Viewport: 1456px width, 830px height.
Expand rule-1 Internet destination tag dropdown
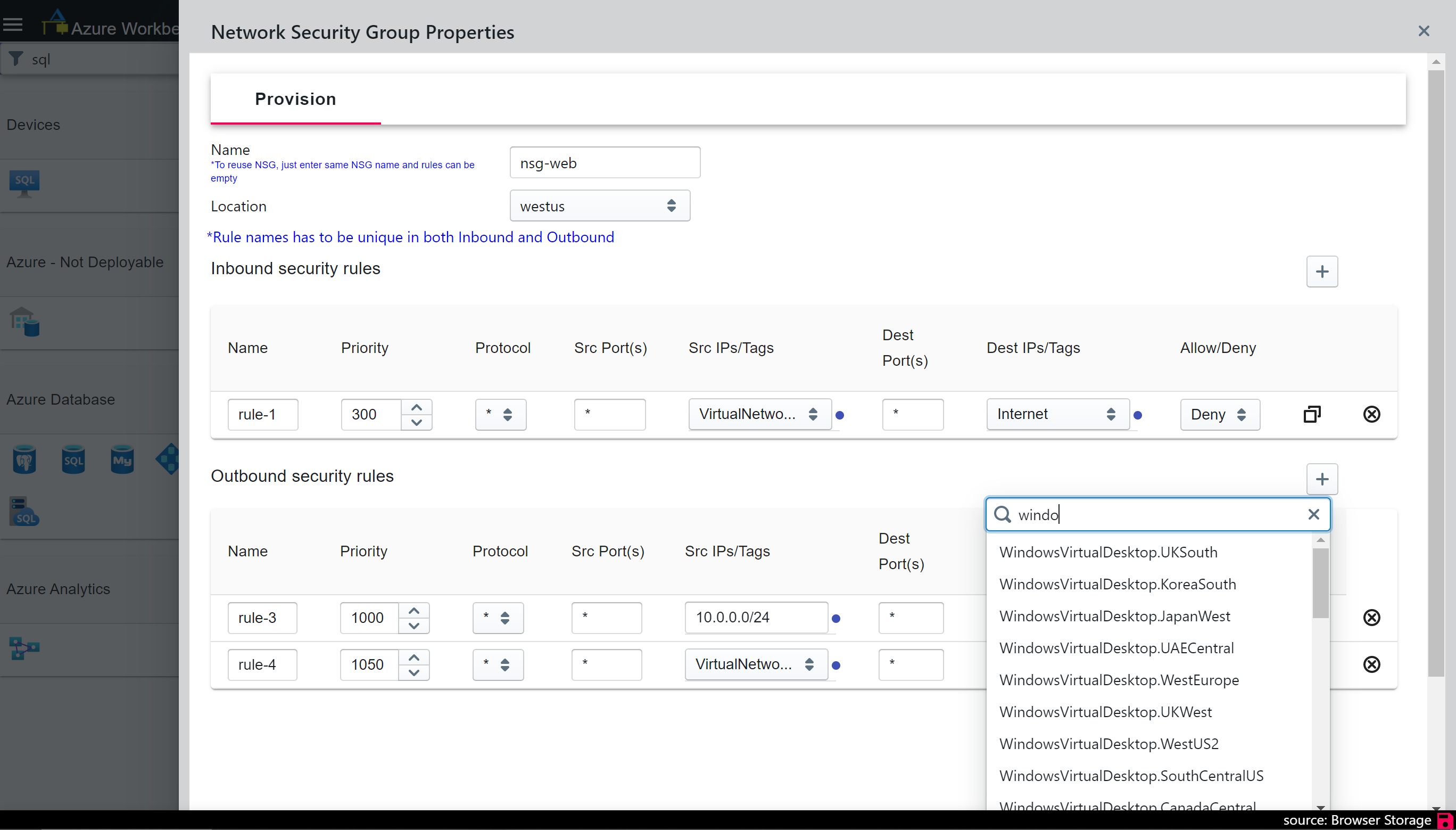pyautogui.click(x=1057, y=414)
